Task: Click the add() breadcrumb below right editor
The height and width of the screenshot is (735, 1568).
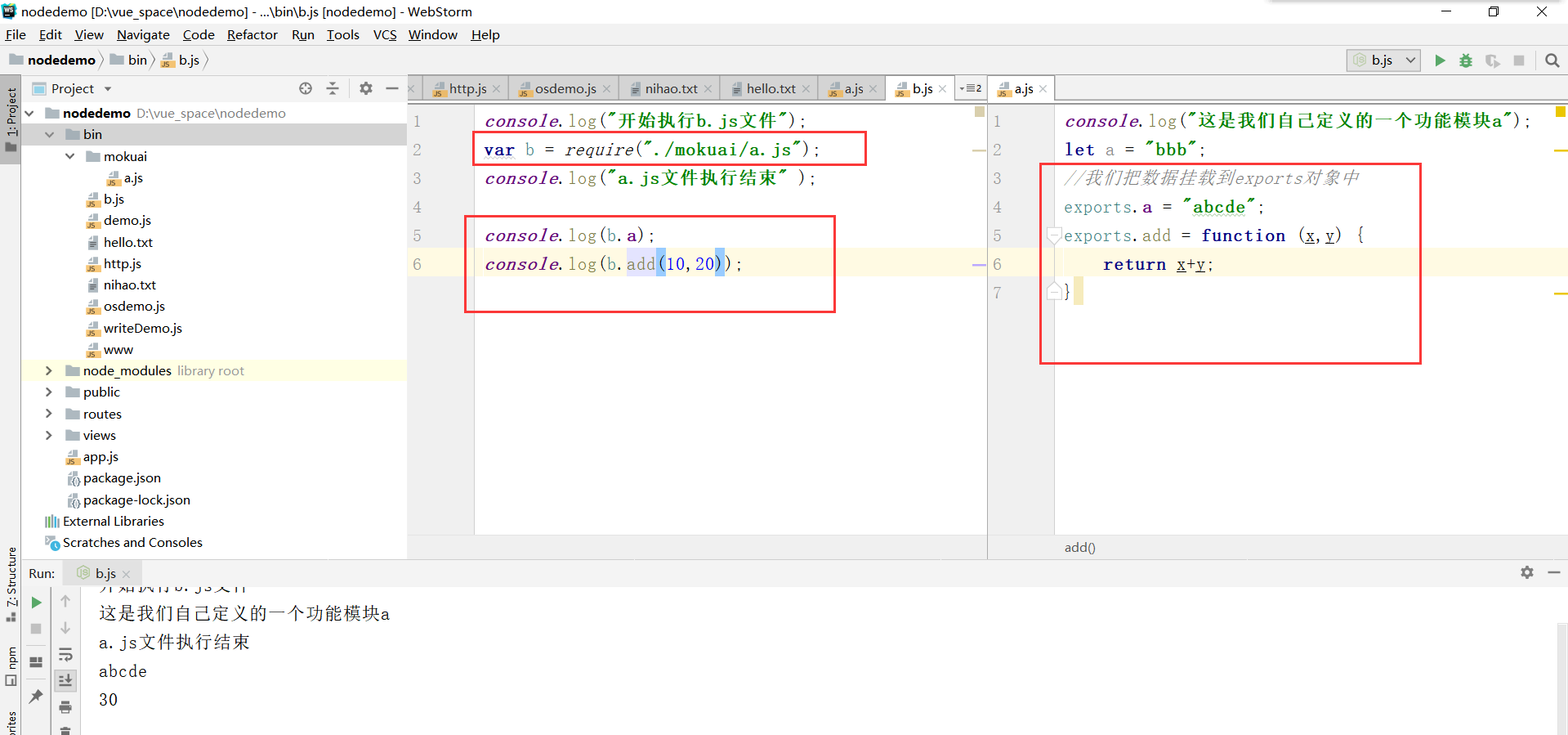Action: point(1079,548)
